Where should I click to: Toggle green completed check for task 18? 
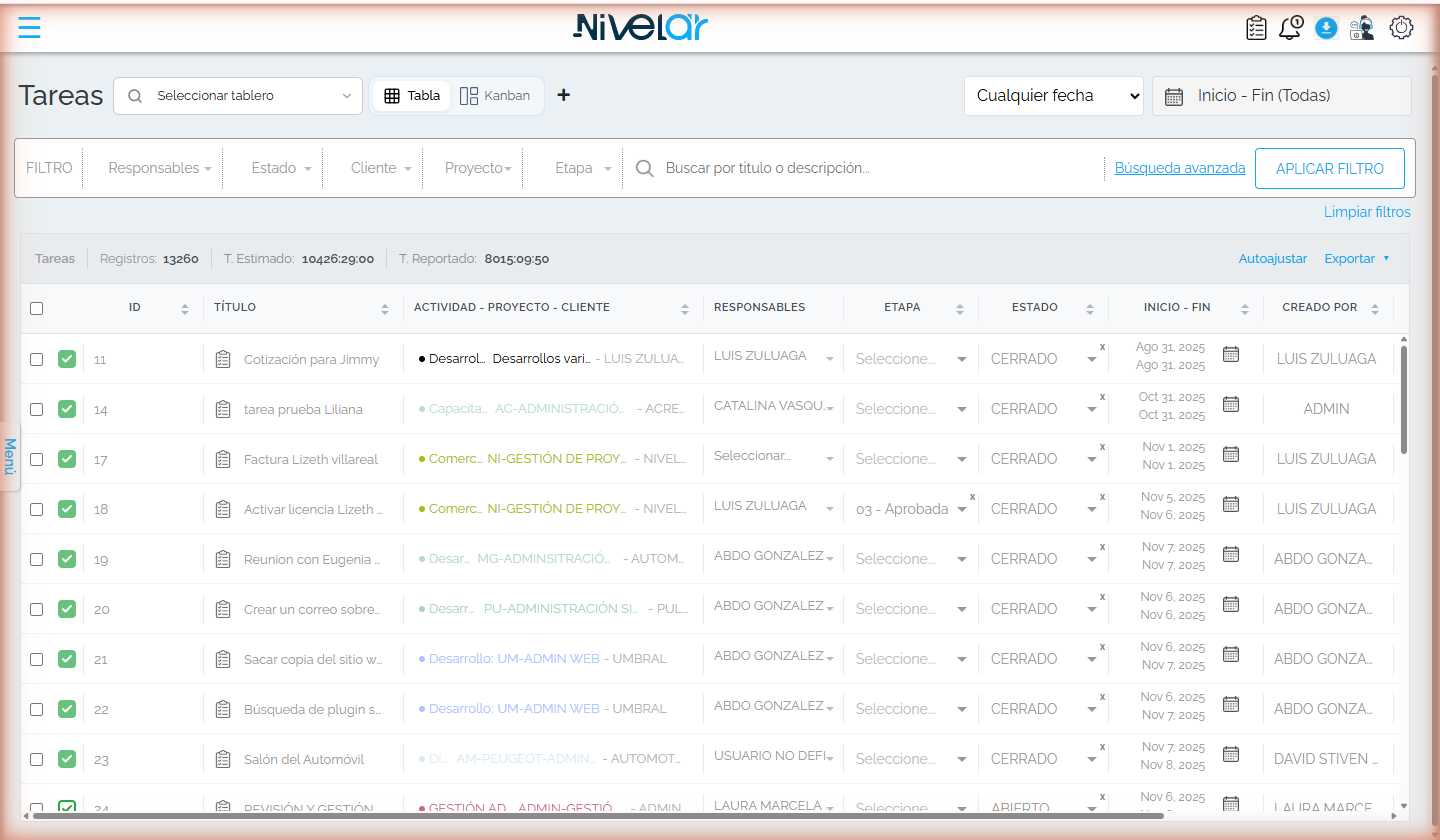pos(67,509)
